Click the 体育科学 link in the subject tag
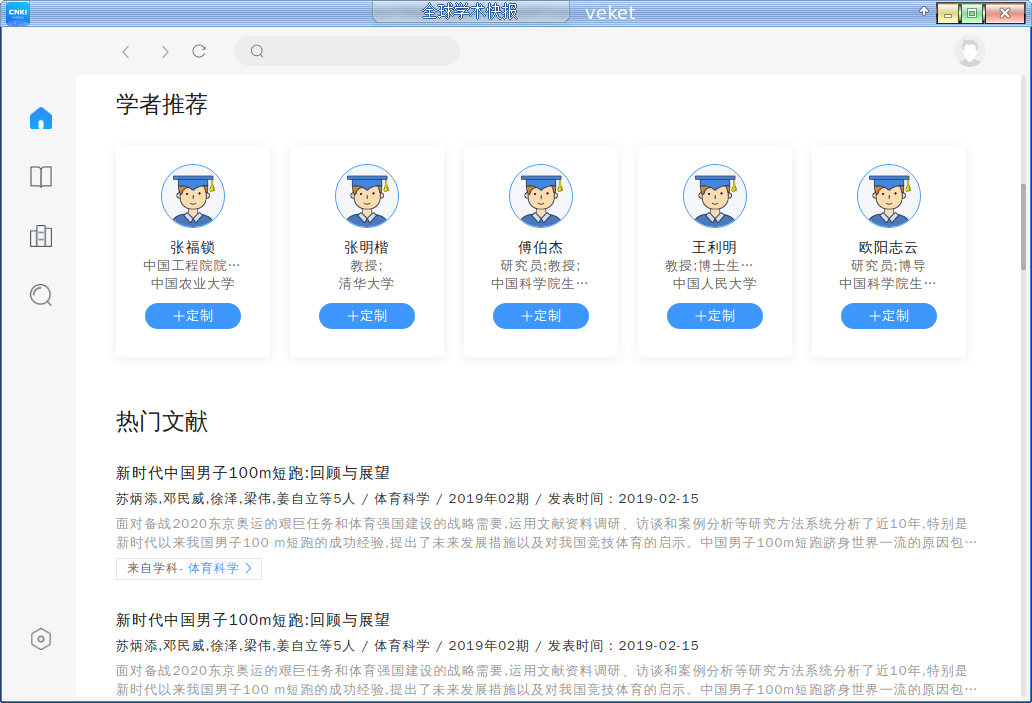Screen dimensions: 1032x703 click(x=213, y=568)
